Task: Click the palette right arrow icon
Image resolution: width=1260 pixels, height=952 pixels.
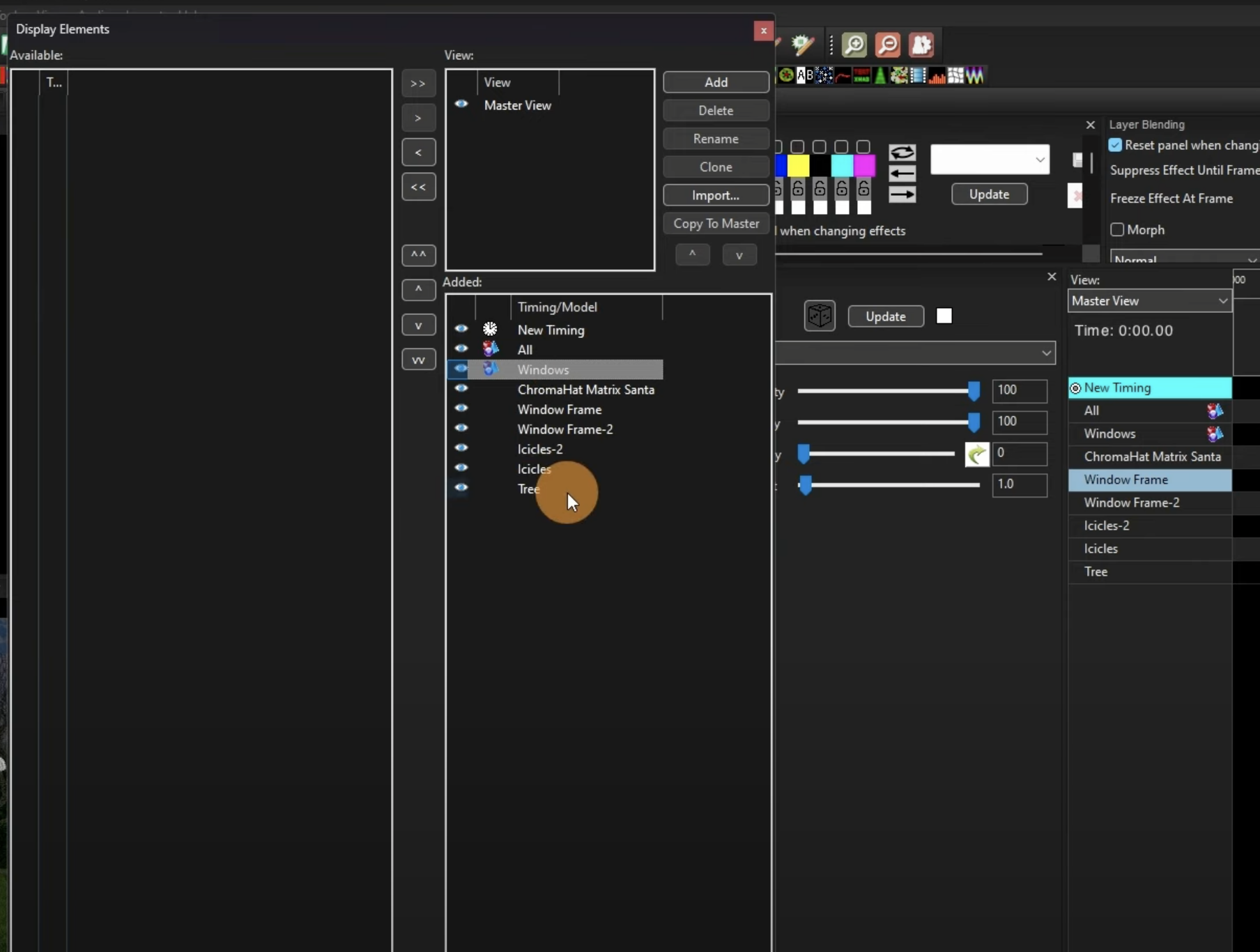Action: [x=902, y=194]
